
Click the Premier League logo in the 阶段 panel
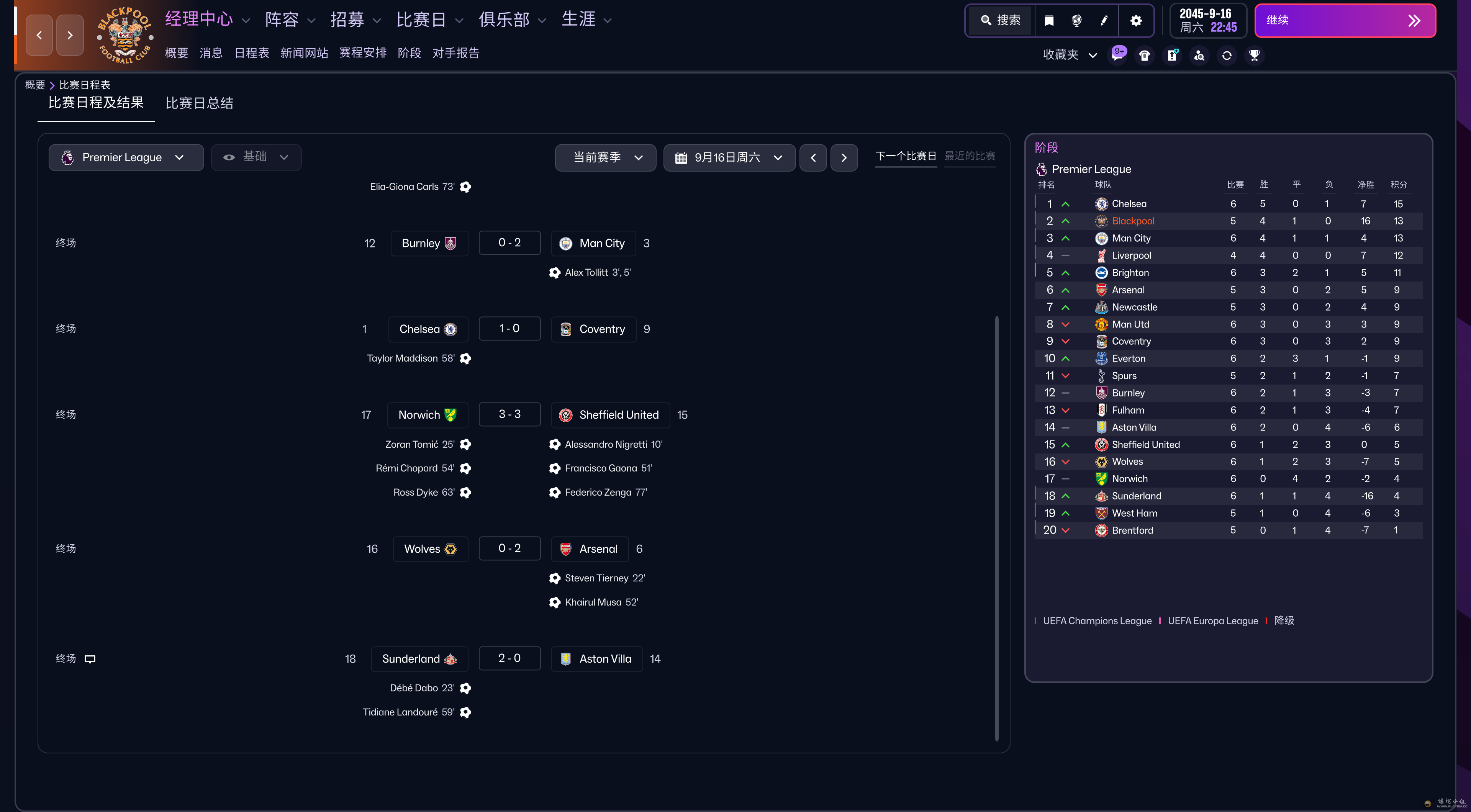[1042, 169]
